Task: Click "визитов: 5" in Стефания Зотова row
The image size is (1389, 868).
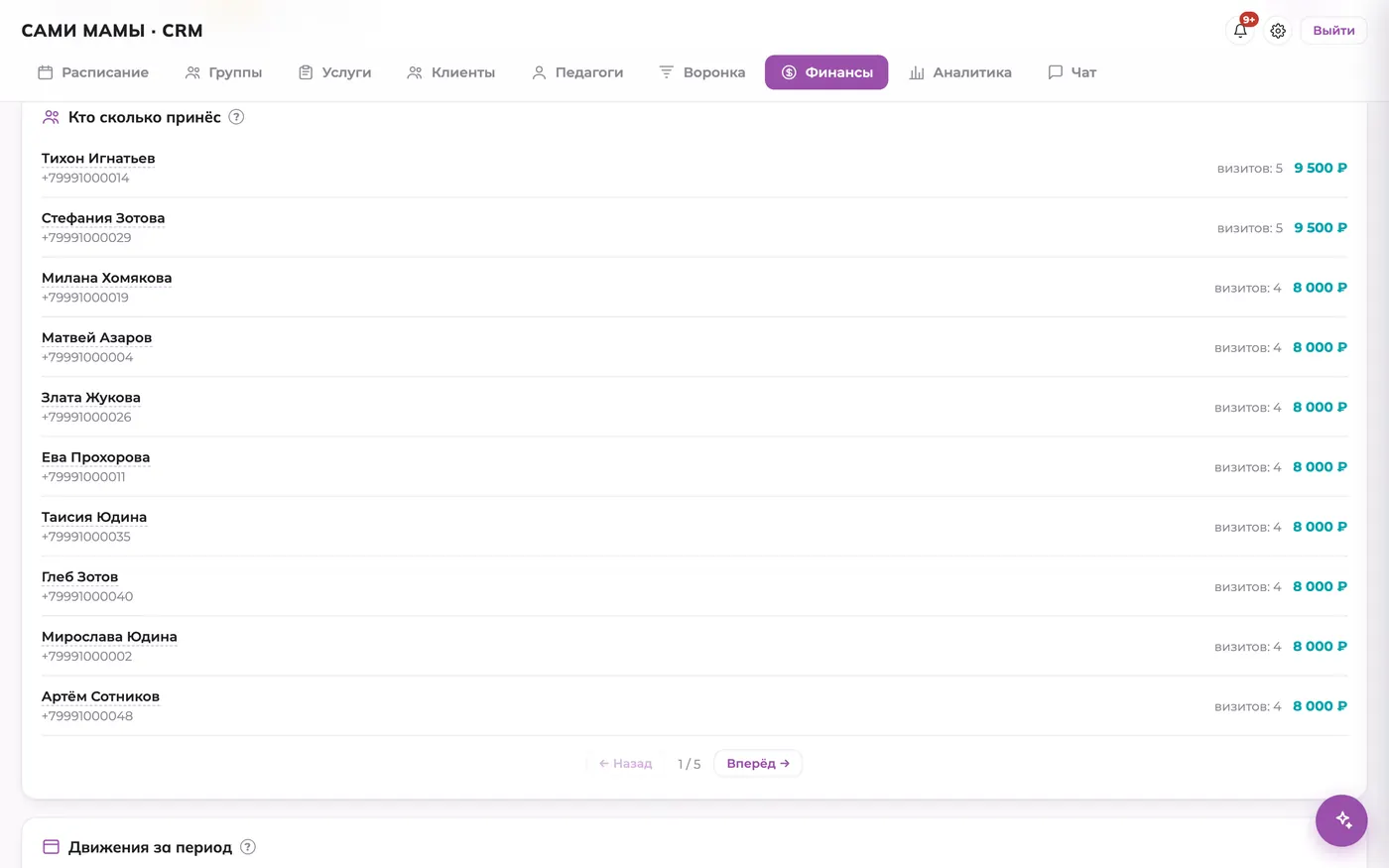Action: click(1250, 228)
